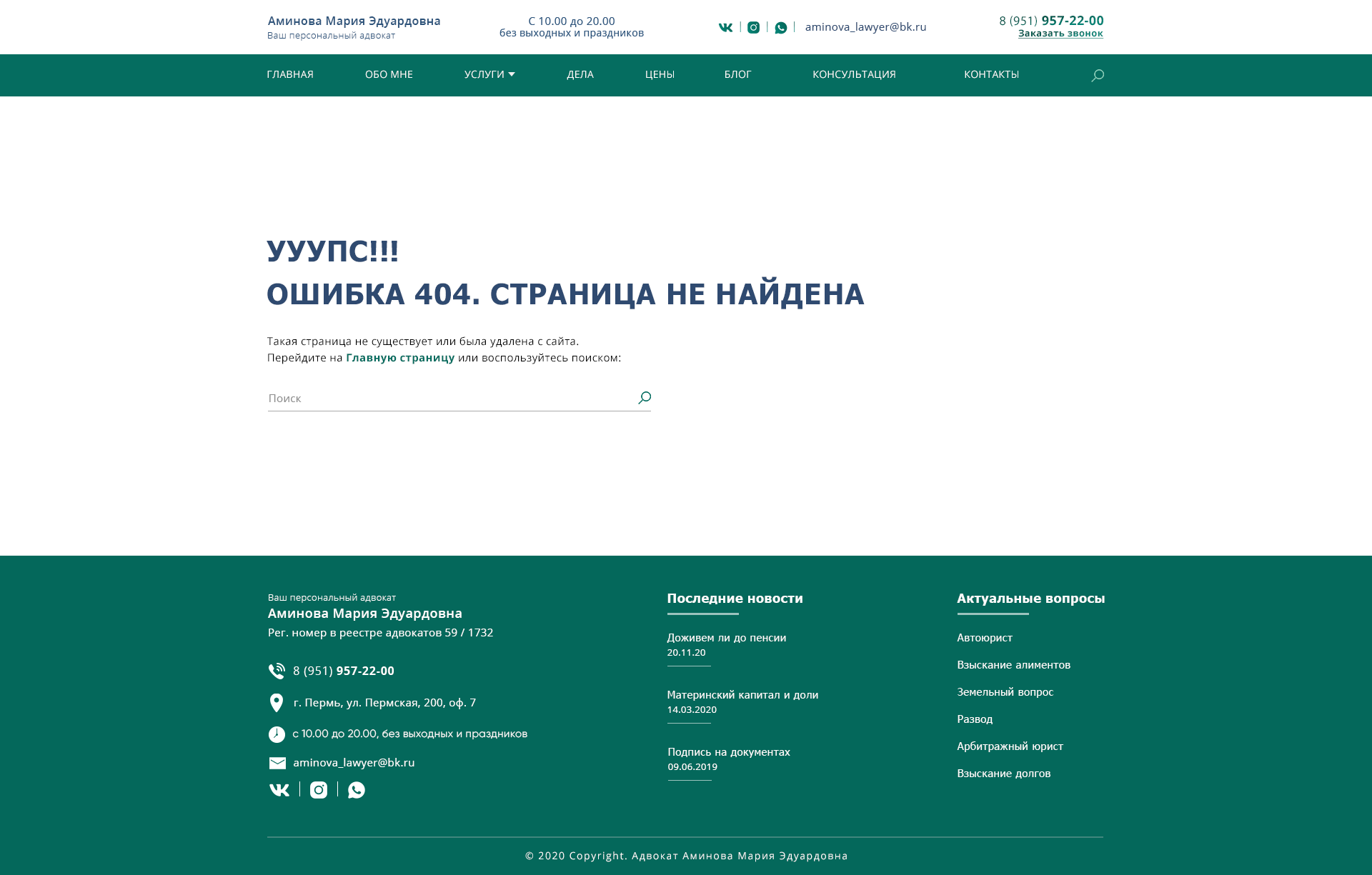The height and width of the screenshot is (875, 1372).
Task: Open WhatsApp icon in footer
Action: click(x=357, y=790)
